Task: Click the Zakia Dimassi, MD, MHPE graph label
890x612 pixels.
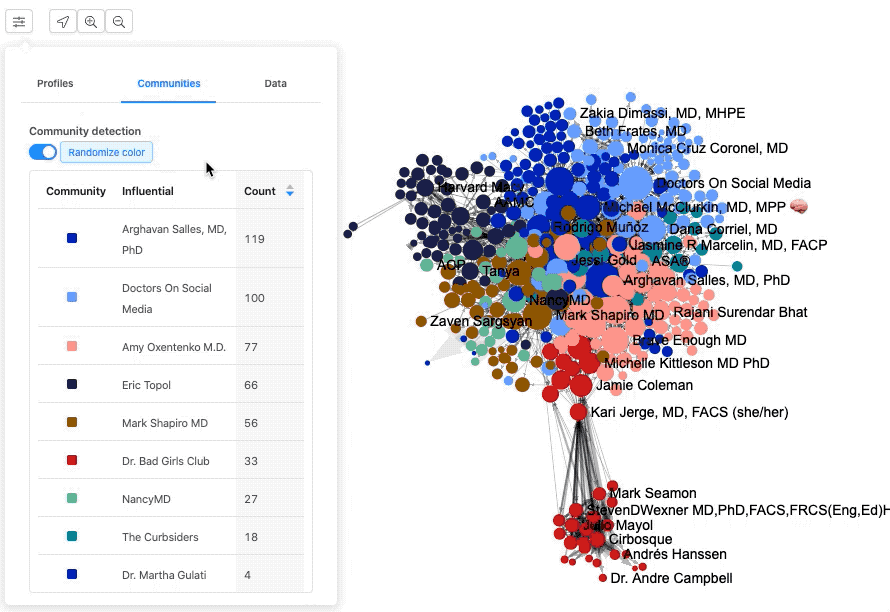Action: 662,113
